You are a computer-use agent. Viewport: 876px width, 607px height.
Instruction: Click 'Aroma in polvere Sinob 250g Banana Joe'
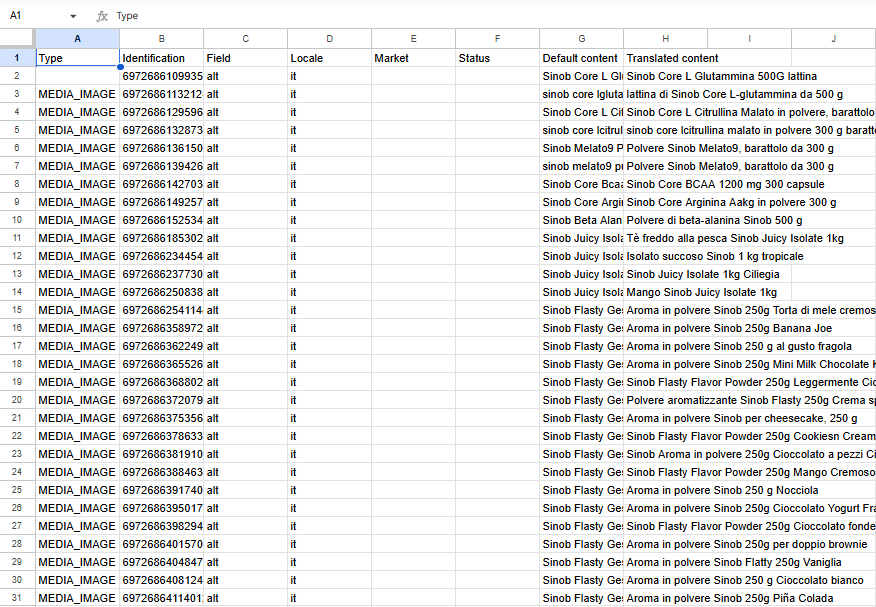[x=729, y=328]
